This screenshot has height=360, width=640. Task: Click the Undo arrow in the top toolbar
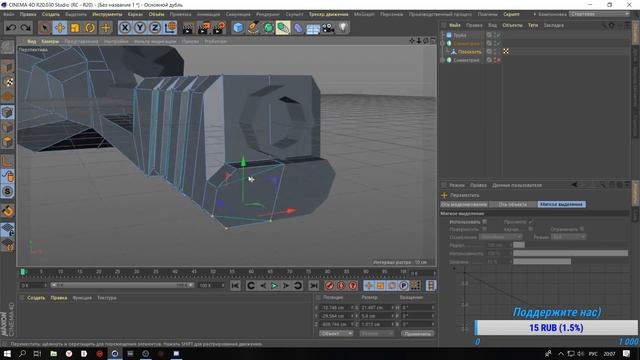point(11,28)
